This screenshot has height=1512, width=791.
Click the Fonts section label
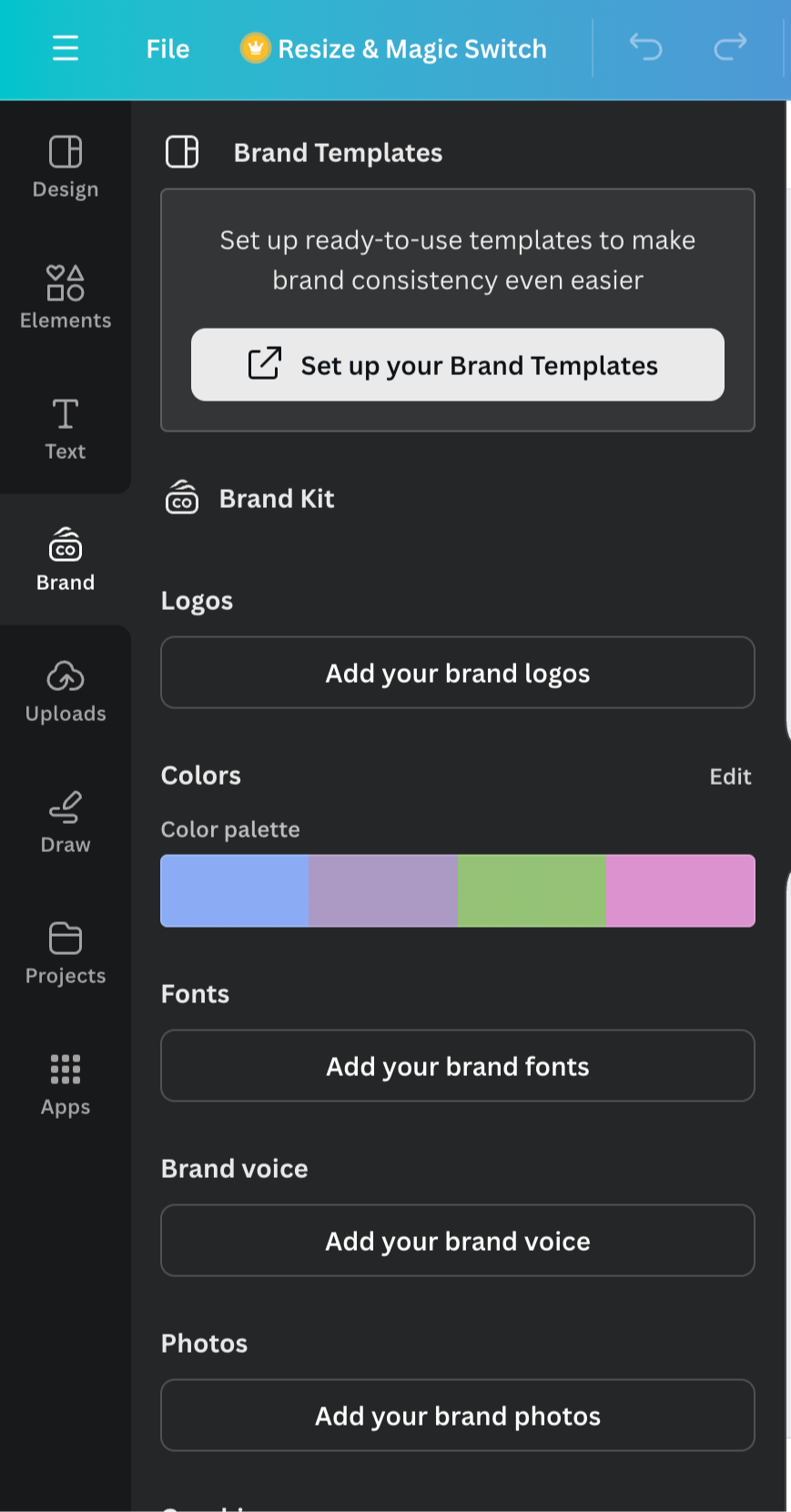pos(195,994)
